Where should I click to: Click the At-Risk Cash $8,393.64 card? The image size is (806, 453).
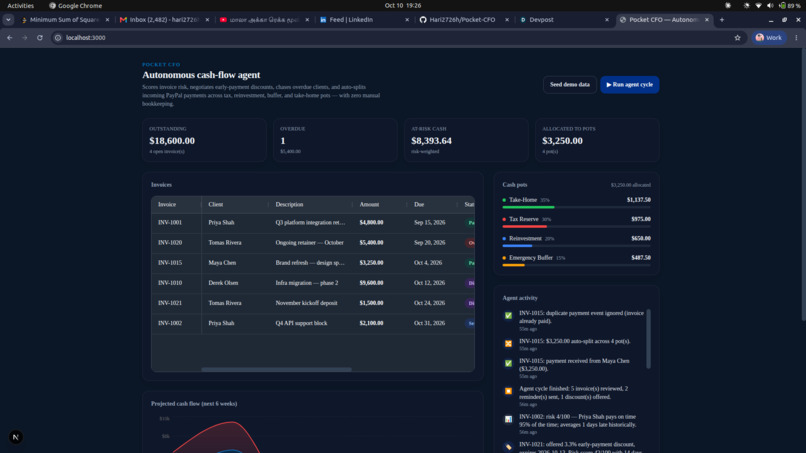click(466, 140)
